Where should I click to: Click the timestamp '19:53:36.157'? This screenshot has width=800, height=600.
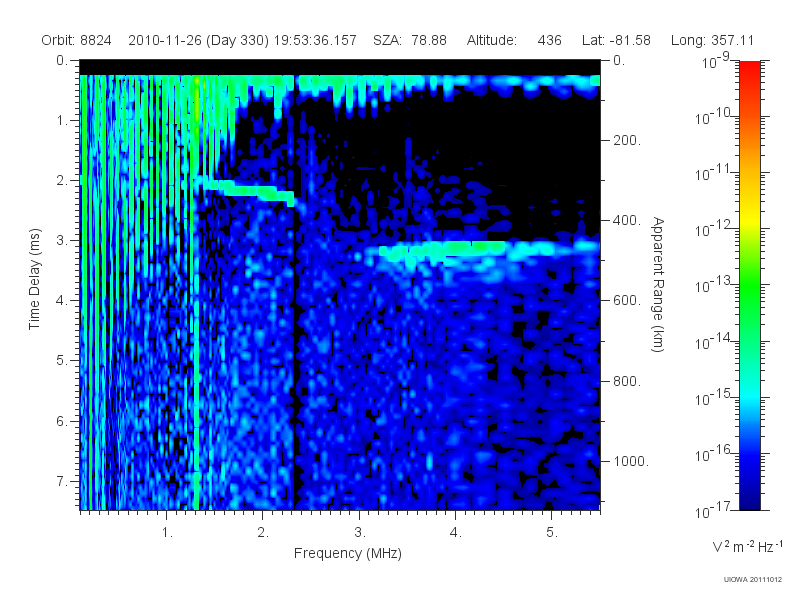tap(315, 40)
